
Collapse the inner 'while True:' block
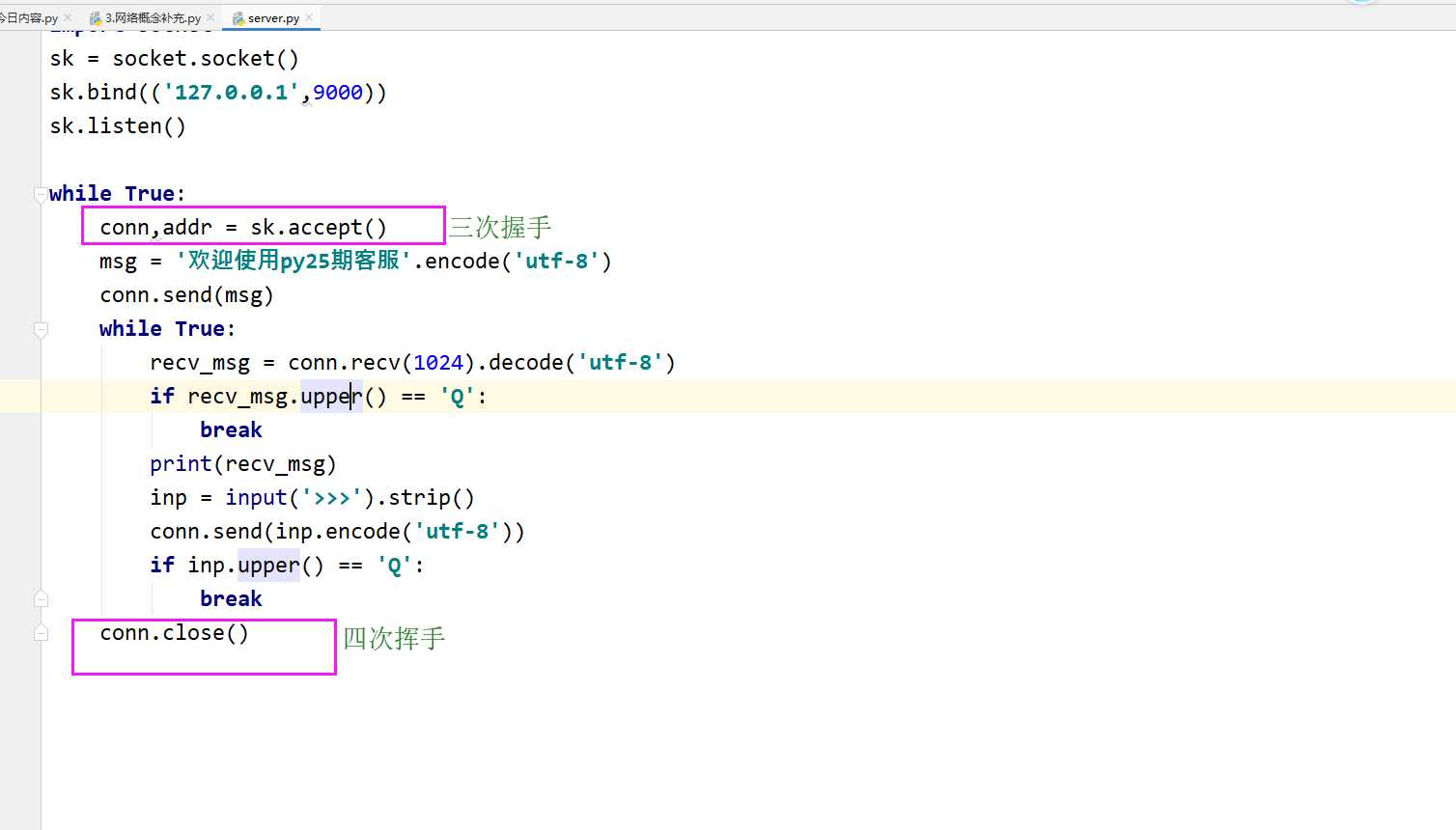[x=41, y=329]
